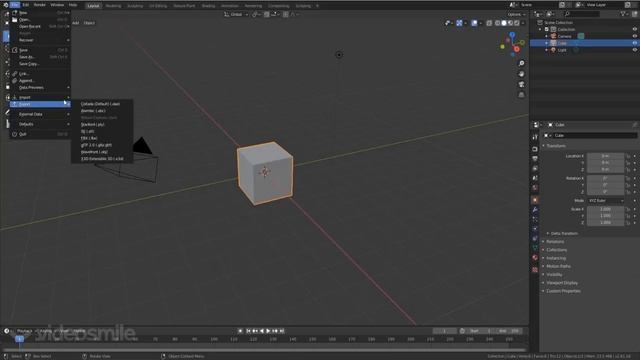The image size is (640, 360).
Task: Hide the Cube via its eye icon
Action: tap(634, 43)
